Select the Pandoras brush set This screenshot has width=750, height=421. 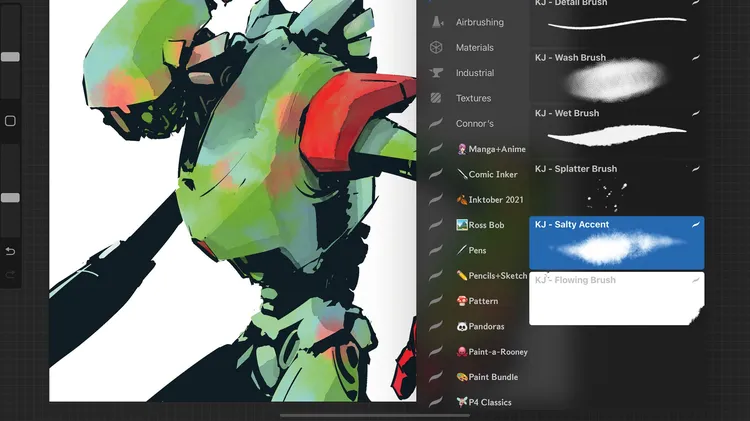click(x=481, y=326)
